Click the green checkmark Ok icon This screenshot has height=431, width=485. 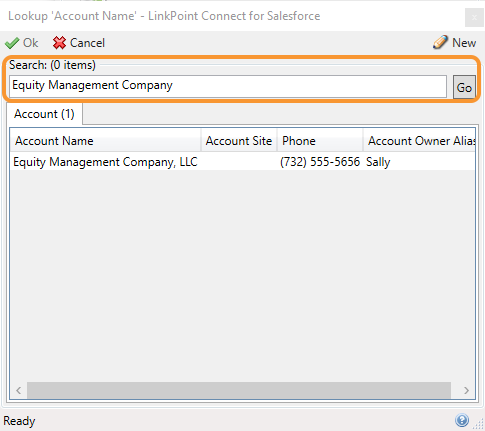12,43
